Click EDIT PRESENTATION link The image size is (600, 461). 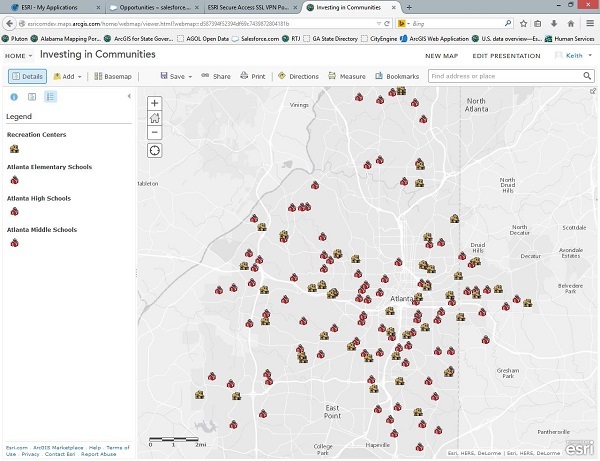click(x=506, y=56)
